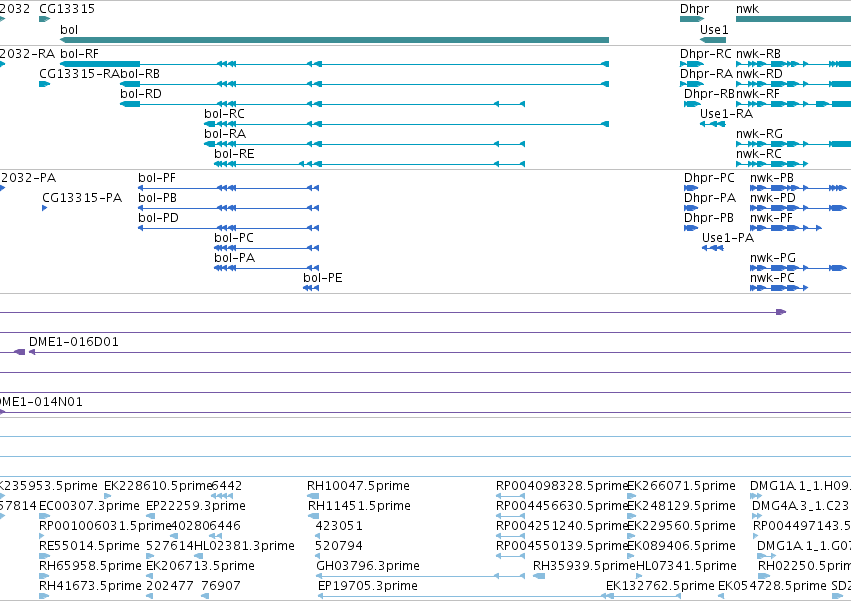Select EST label RH10047.5prime
The height and width of the screenshot is (601, 851).
[x=358, y=486]
